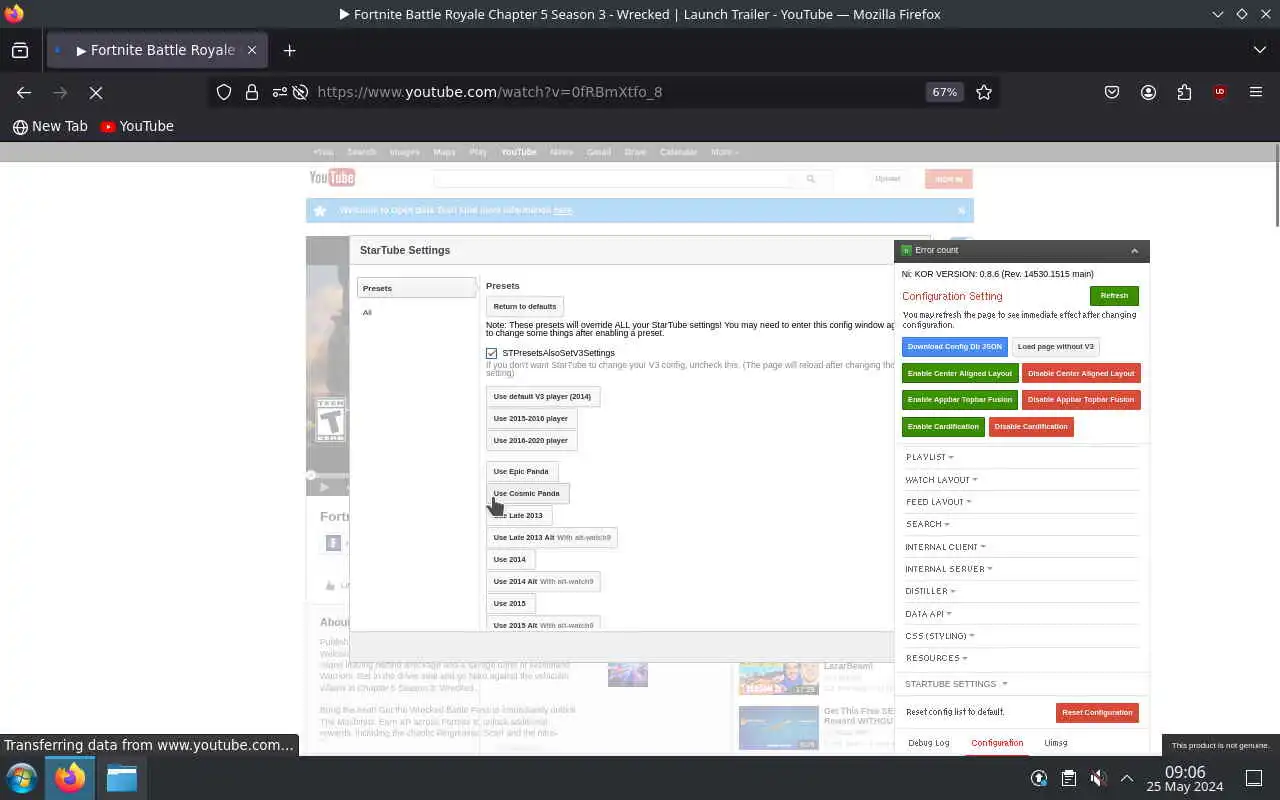Image resolution: width=1280 pixels, height=800 pixels.
Task: Enable Appbar Topbar Fusion
Action: click(x=959, y=400)
